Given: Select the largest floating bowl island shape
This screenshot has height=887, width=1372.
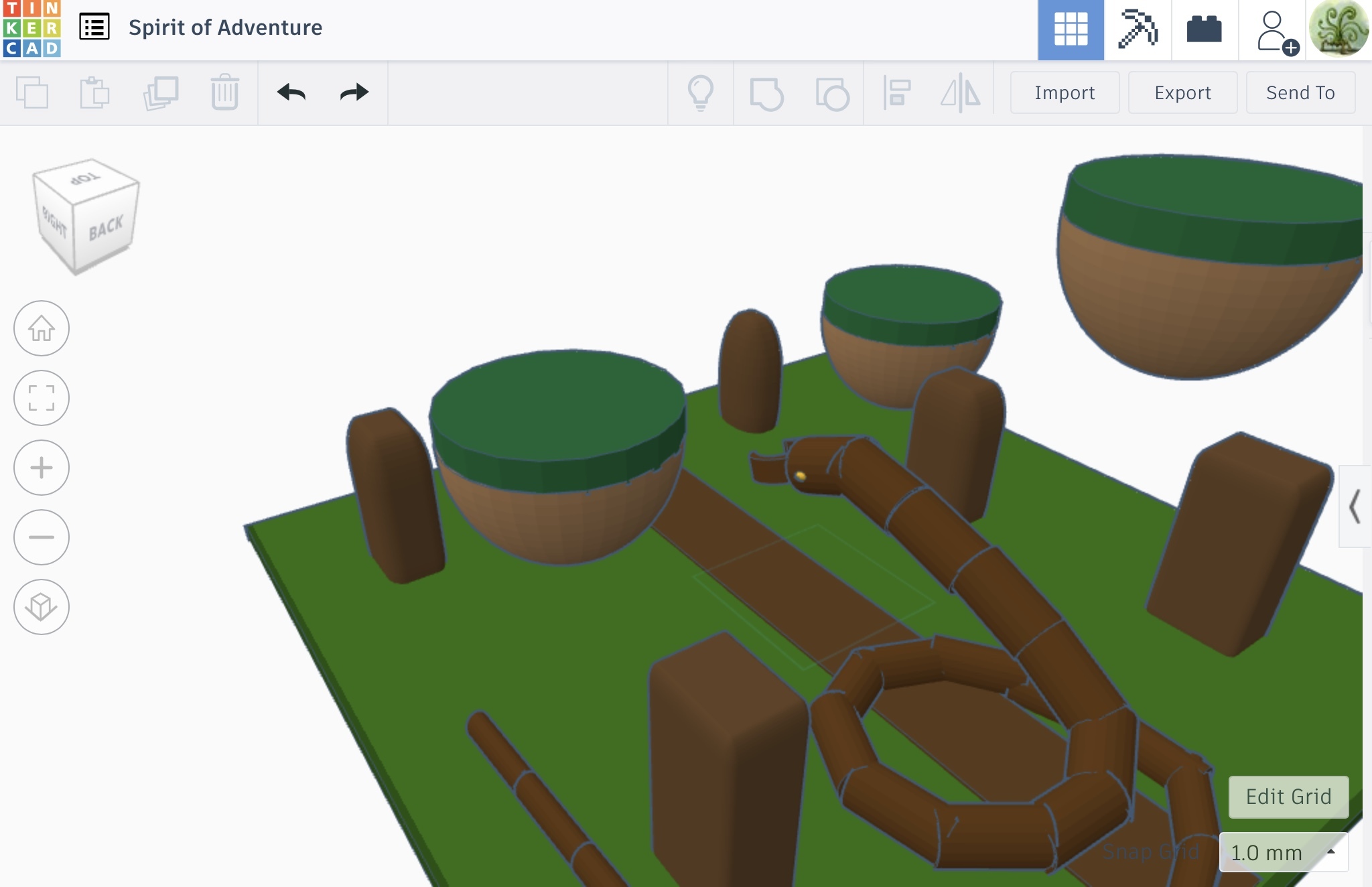Looking at the screenshot, I should (x=1210, y=268).
